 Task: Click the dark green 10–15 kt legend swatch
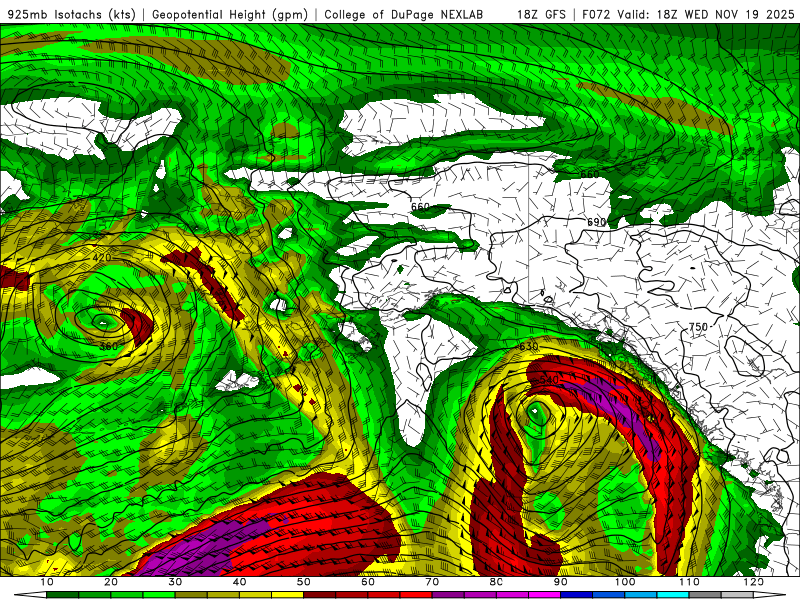[62, 595]
